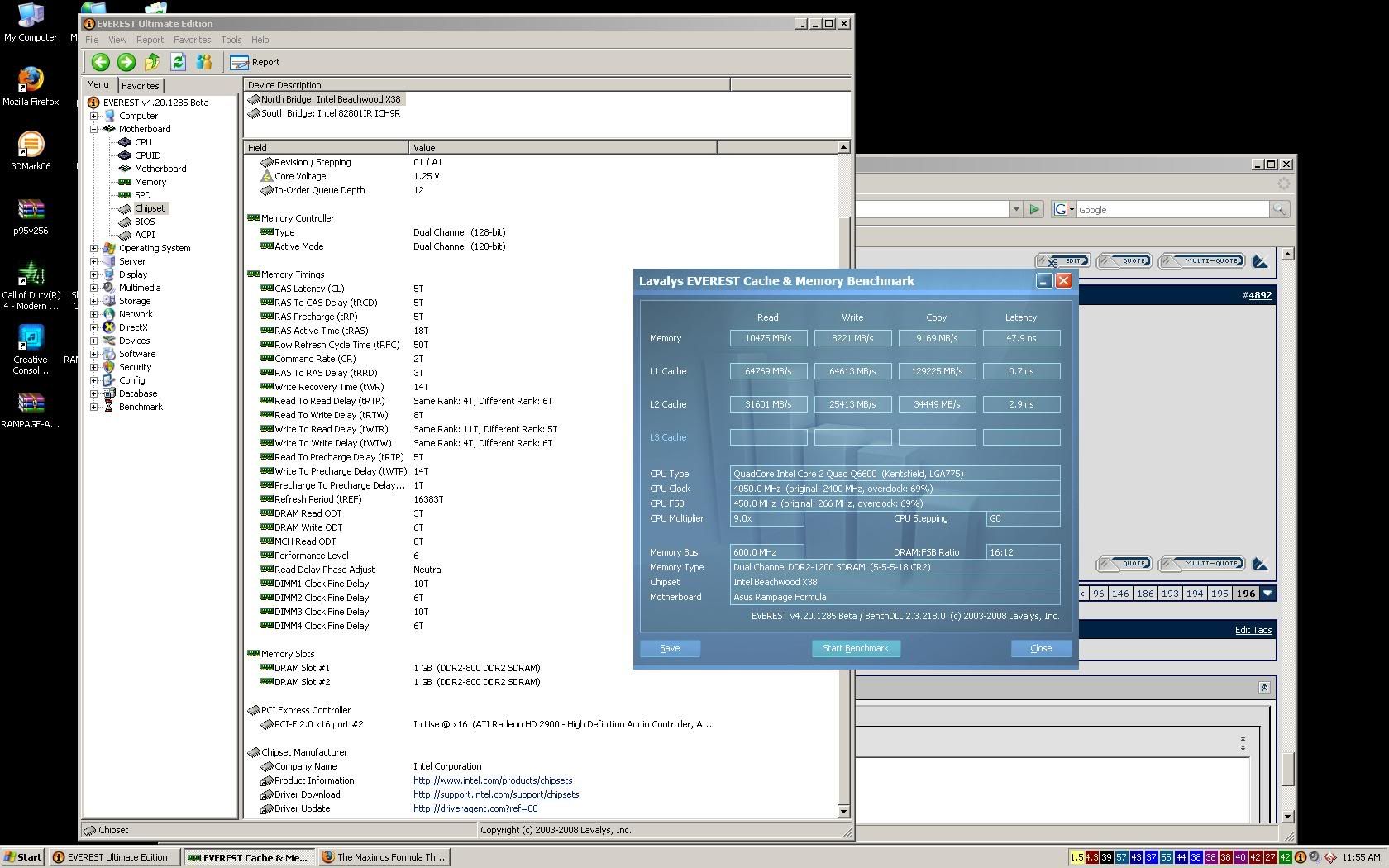This screenshot has width=1389, height=868.
Task: Click the browser search magnifier icon
Action: coord(1279,209)
